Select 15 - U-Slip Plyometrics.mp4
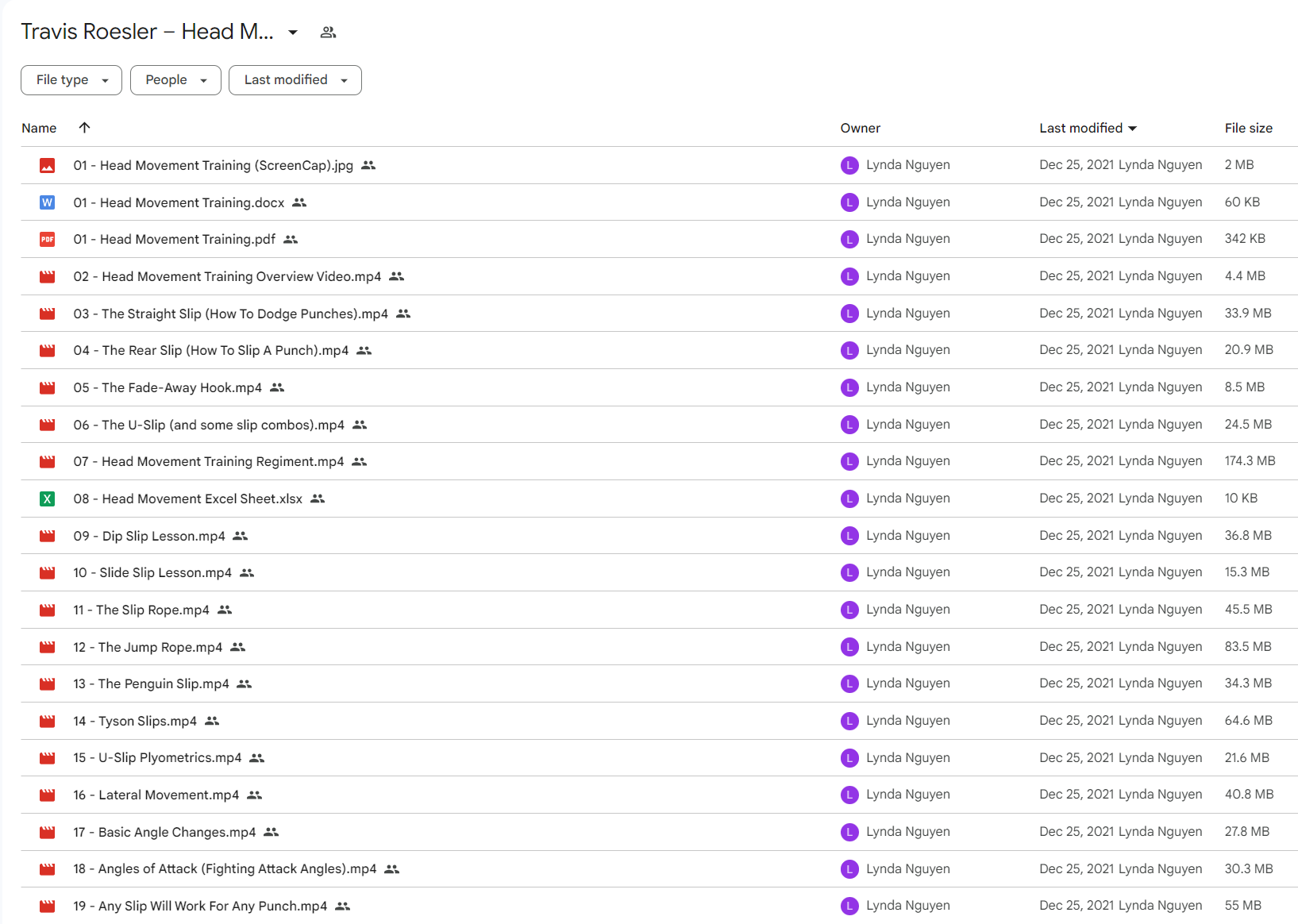This screenshot has height=924, width=1298. click(157, 758)
